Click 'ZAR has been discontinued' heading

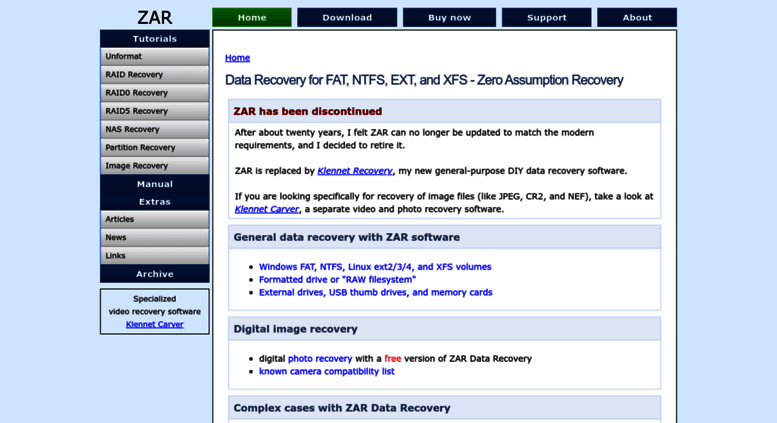pos(308,111)
